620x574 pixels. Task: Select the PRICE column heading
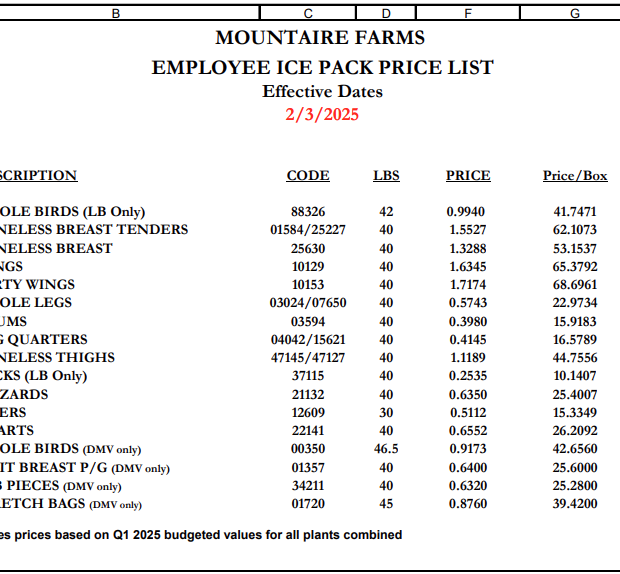[x=468, y=176]
